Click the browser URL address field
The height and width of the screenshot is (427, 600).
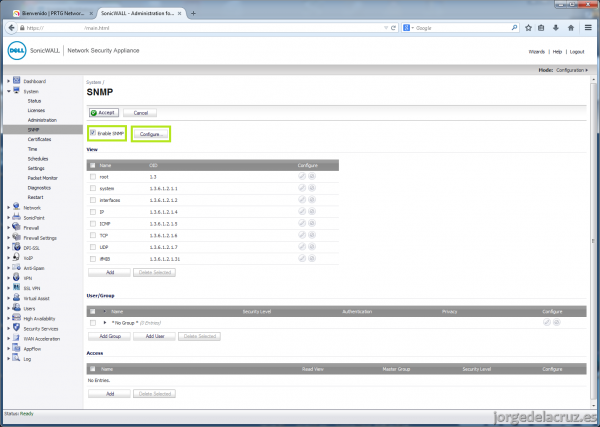point(203,28)
